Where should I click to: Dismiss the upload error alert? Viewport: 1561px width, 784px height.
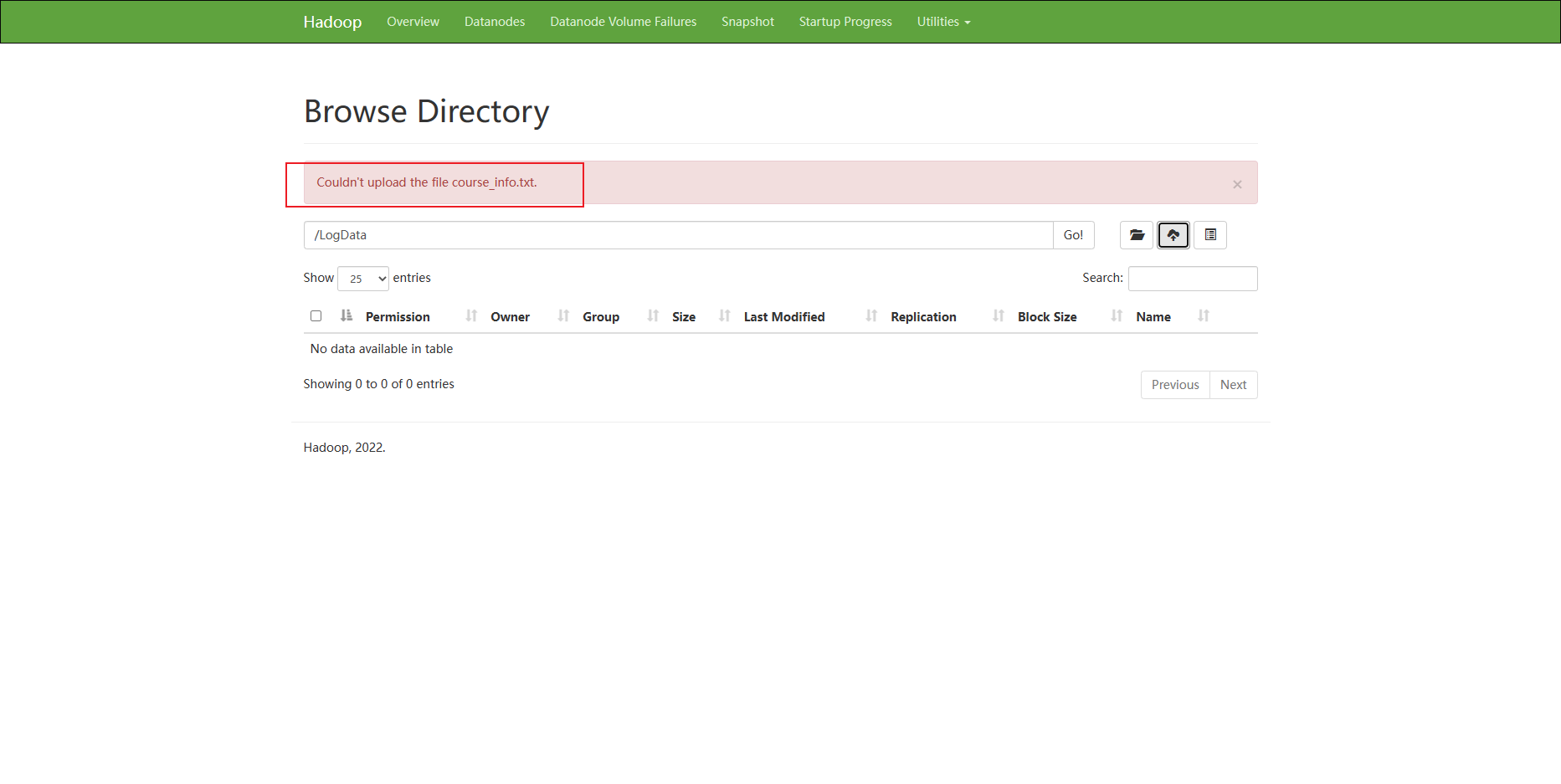point(1237,184)
